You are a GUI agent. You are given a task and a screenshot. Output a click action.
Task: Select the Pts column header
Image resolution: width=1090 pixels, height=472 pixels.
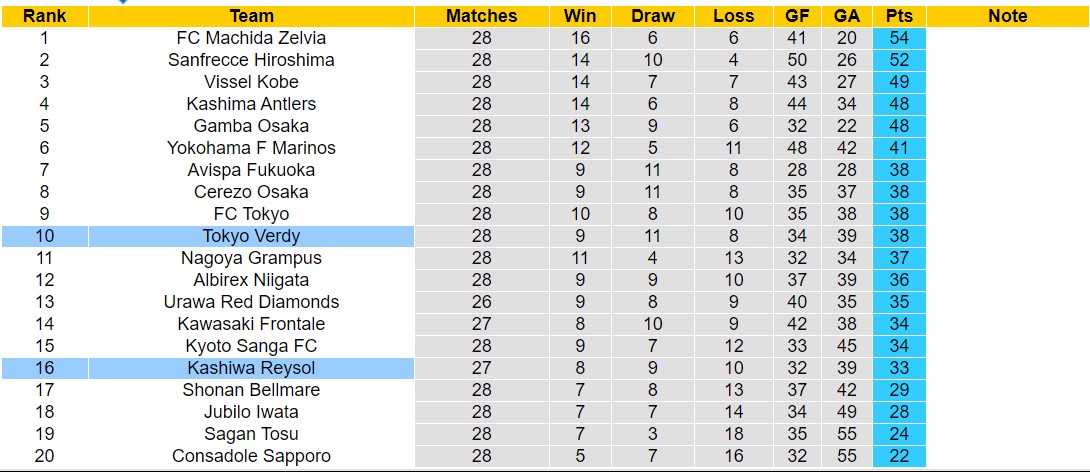[898, 16]
